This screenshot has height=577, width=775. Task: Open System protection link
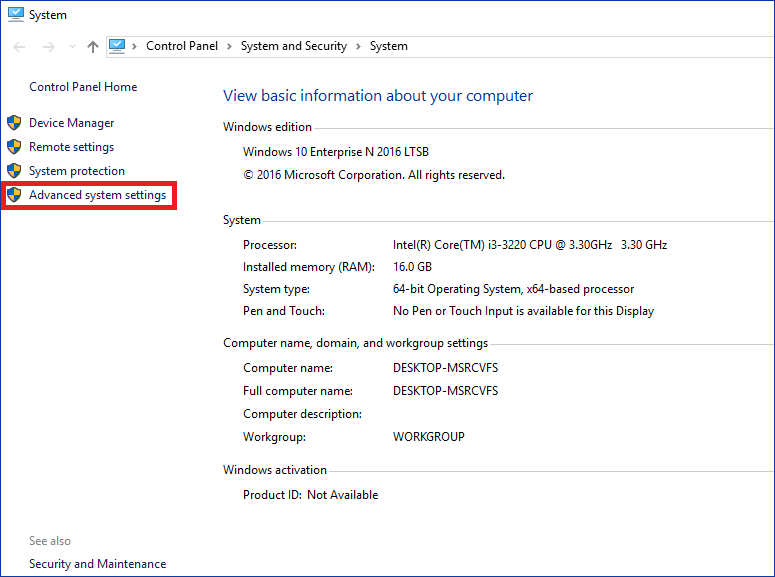click(77, 171)
